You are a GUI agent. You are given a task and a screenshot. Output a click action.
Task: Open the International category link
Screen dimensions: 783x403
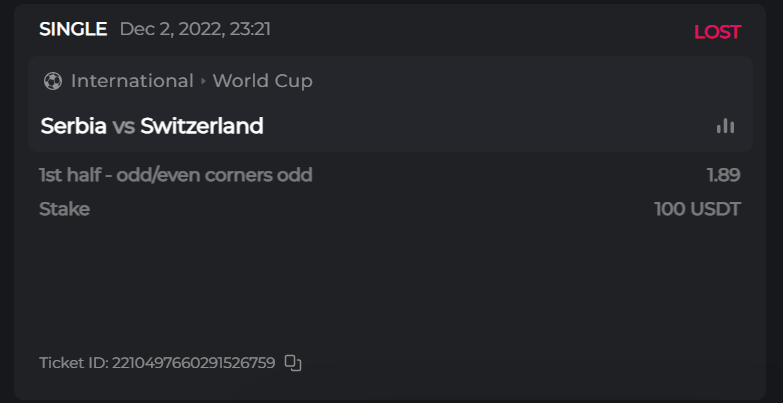pos(132,81)
